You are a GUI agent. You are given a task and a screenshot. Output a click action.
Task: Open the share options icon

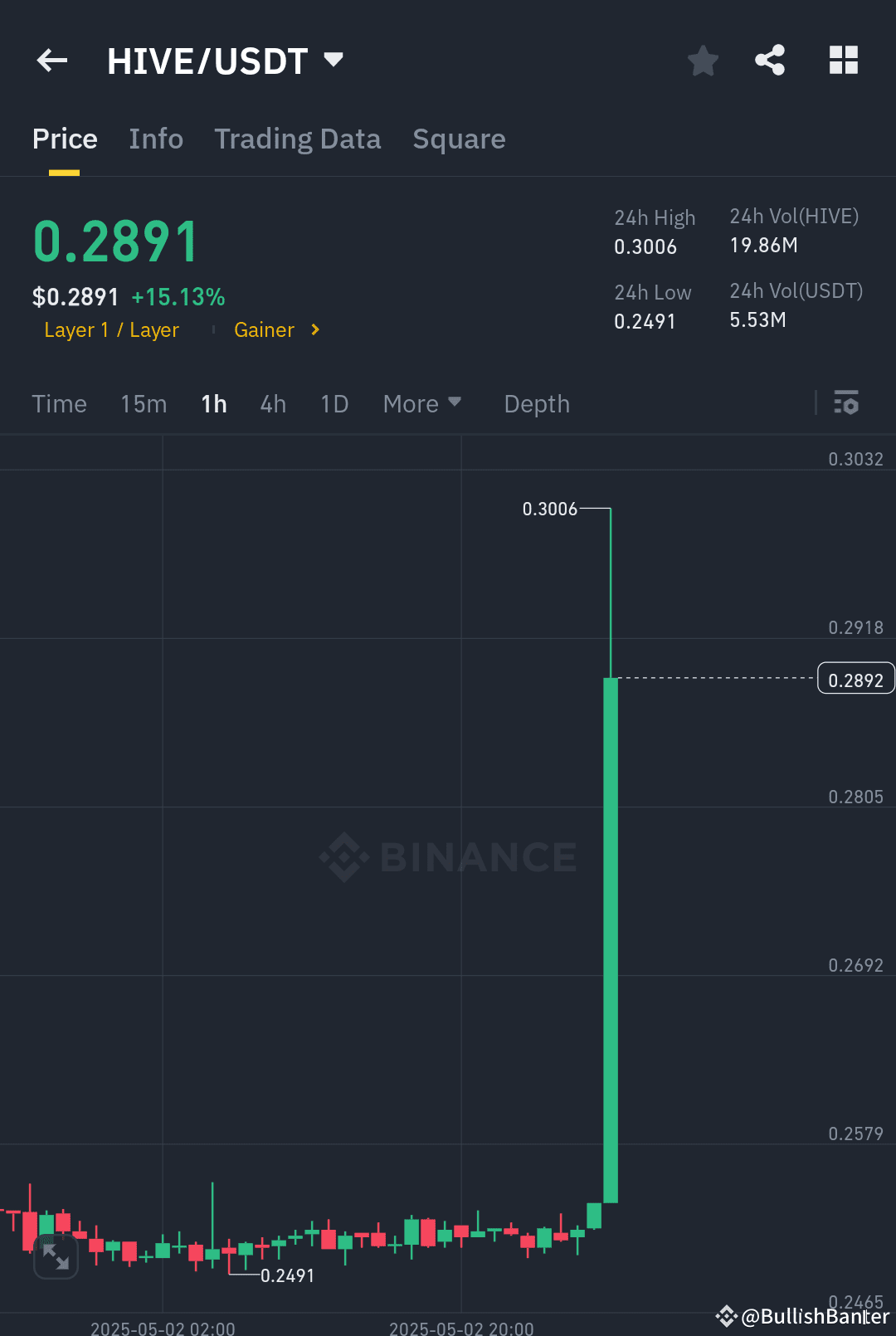pyautogui.click(x=770, y=60)
